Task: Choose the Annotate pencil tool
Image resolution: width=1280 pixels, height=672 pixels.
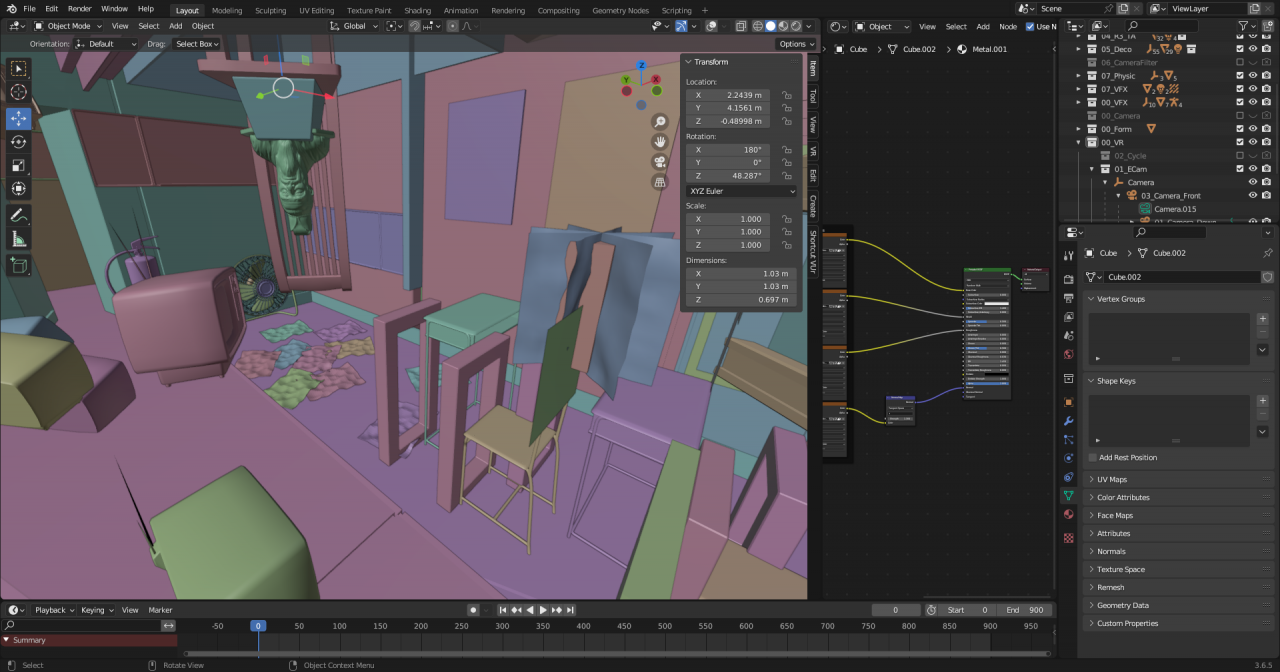Action: pos(19,216)
